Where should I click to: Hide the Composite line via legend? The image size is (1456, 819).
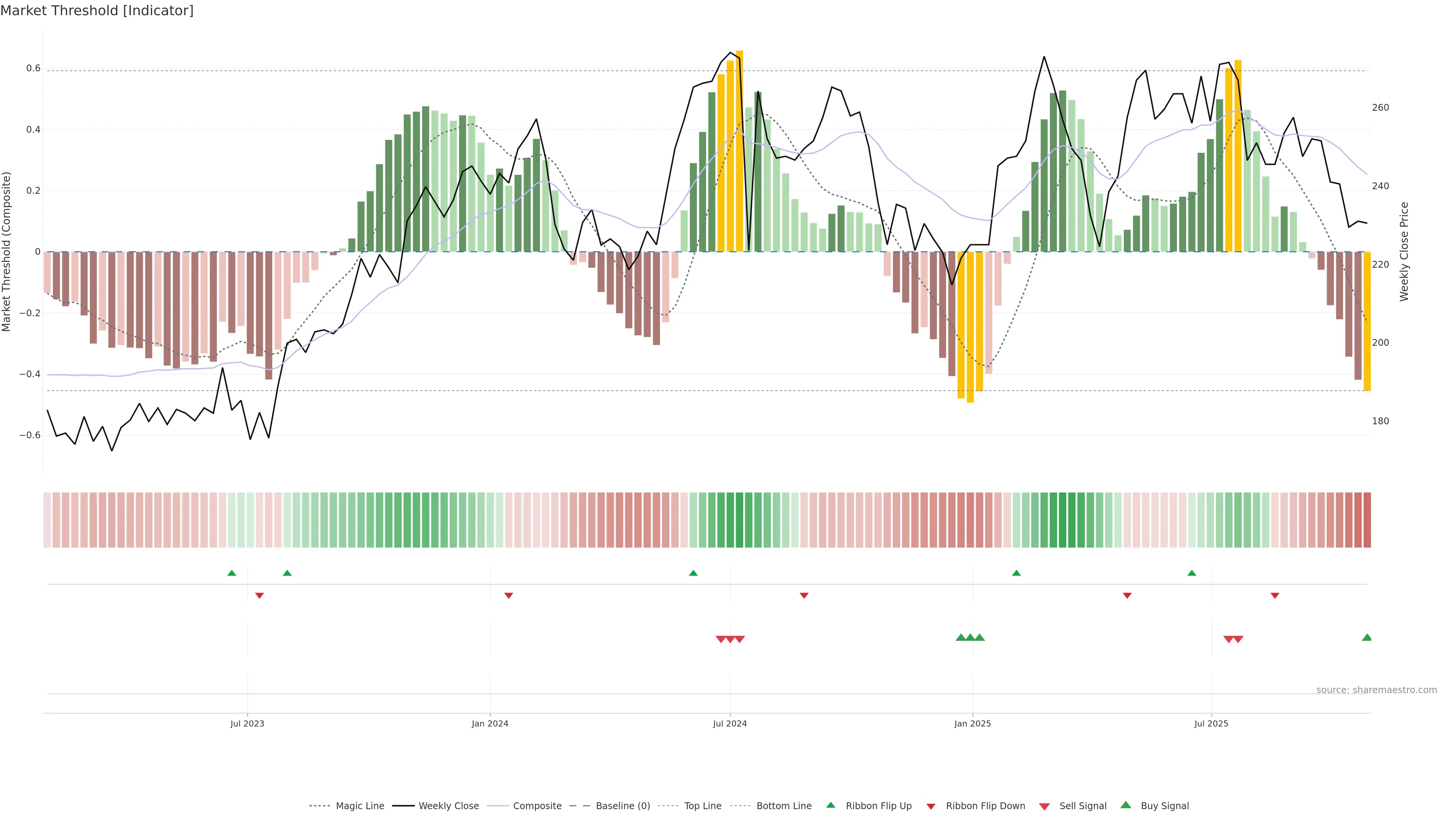point(537,806)
